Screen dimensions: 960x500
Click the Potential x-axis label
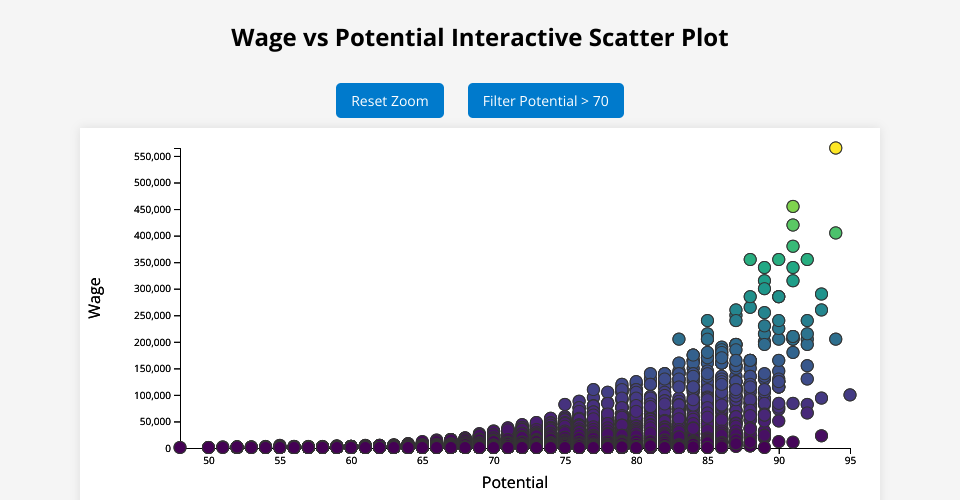click(x=515, y=483)
